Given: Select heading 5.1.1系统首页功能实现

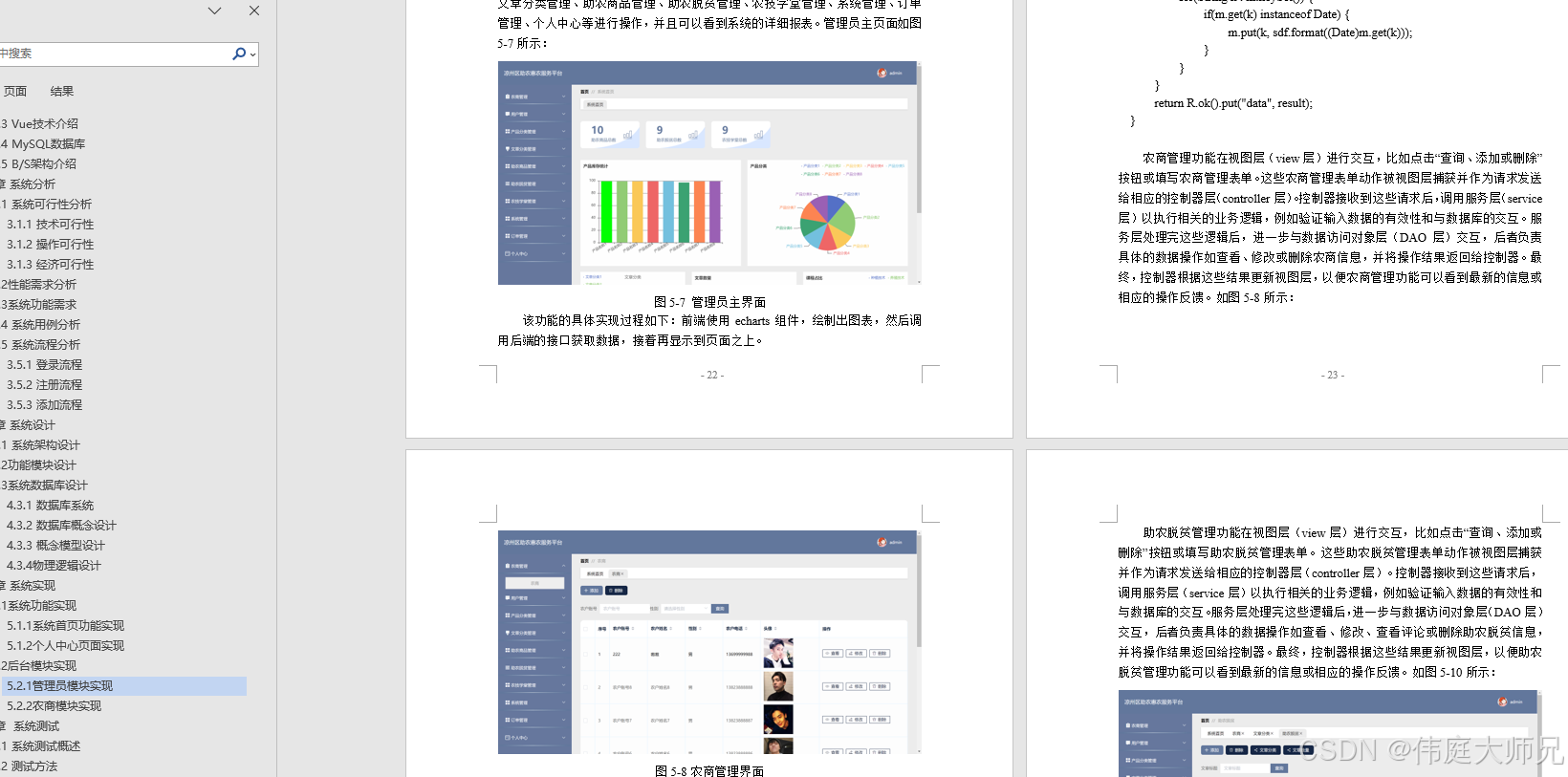Looking at the screenshot, I should point(66,626).
